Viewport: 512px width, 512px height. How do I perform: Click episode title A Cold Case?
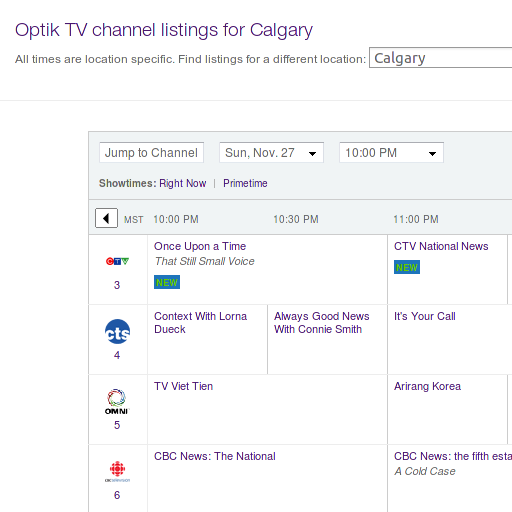425,471
